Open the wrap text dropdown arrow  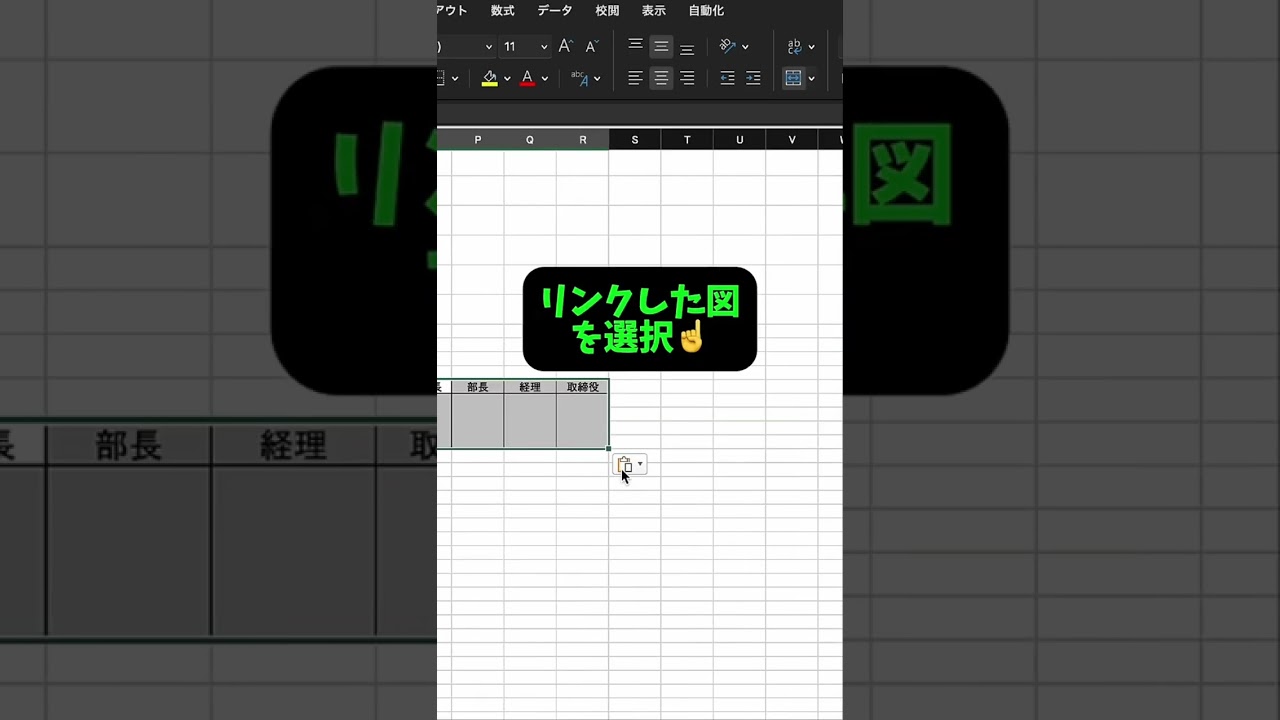pos(811,47)
